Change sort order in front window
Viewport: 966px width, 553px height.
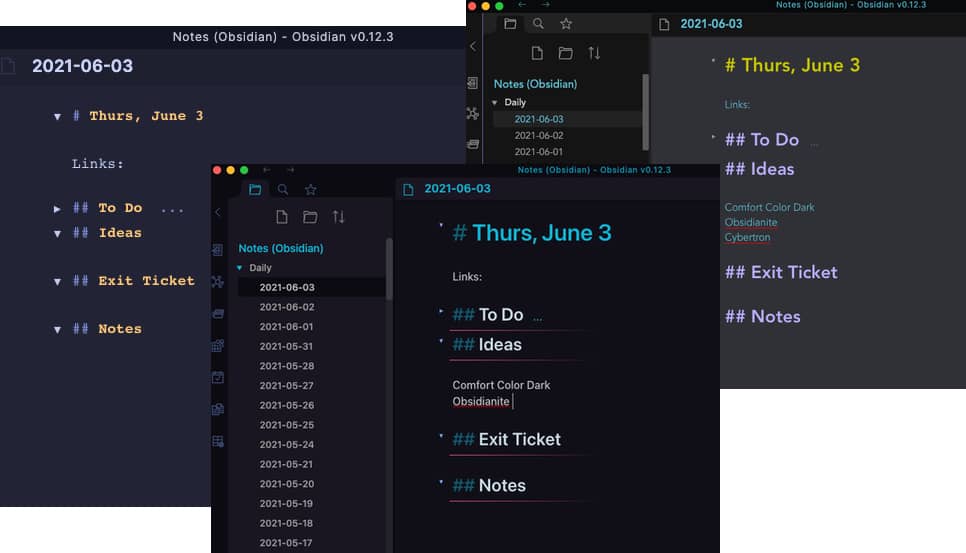click(338, 217)
